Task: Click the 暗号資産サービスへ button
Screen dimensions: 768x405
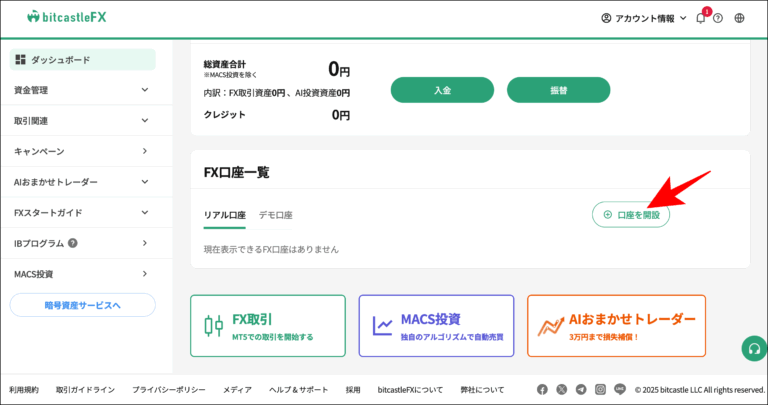Action: [83, 305]
